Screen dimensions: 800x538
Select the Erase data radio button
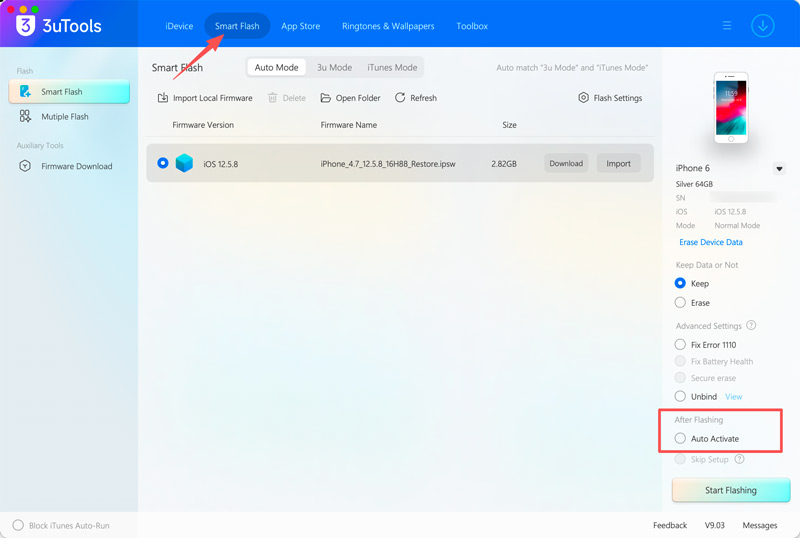pyautogui.click(x=680, y=303)
